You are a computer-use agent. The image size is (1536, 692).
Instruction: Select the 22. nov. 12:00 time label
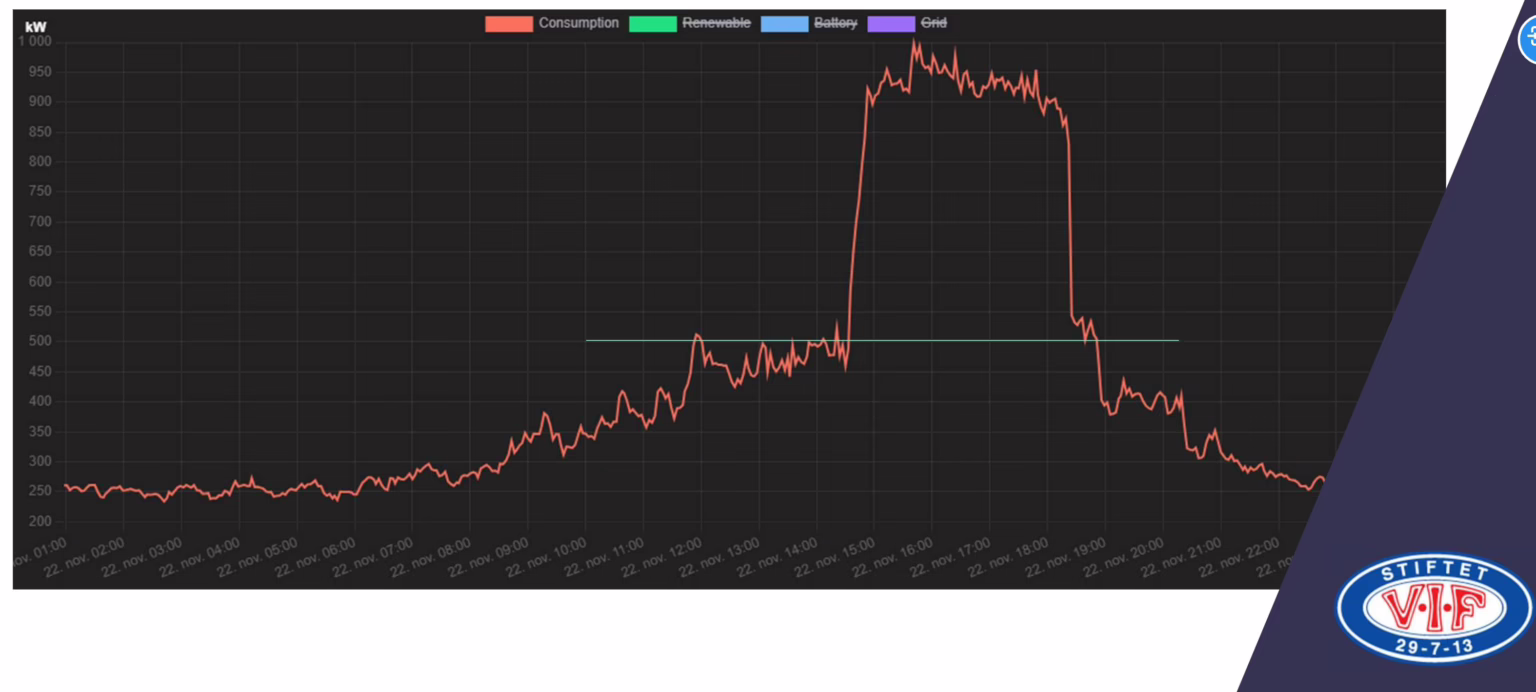653,559
